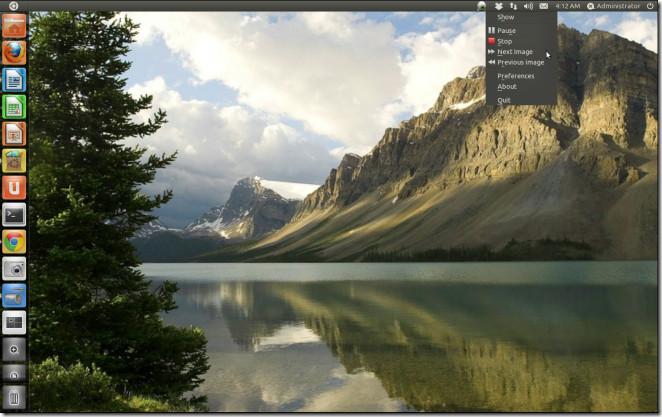Open the Trash in the launcher
This screenshot has height=417, width=662.
tap(14, 397)
